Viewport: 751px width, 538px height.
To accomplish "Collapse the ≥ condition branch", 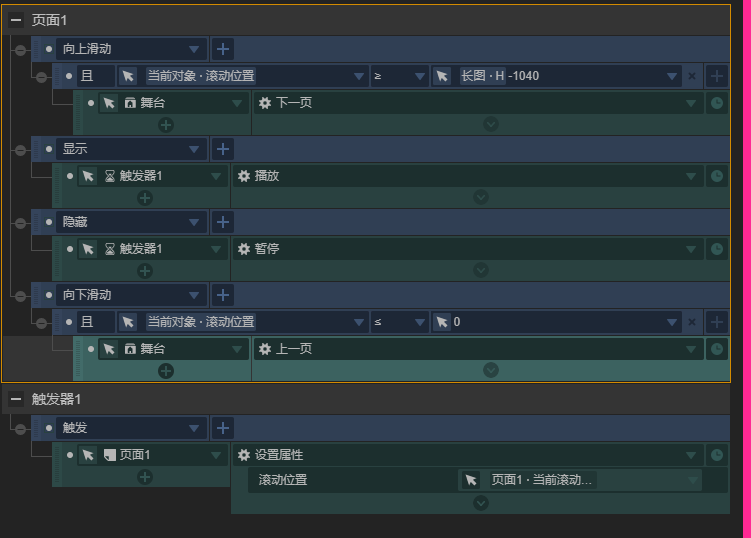I will pyautogui.click(x=41, y=77).
